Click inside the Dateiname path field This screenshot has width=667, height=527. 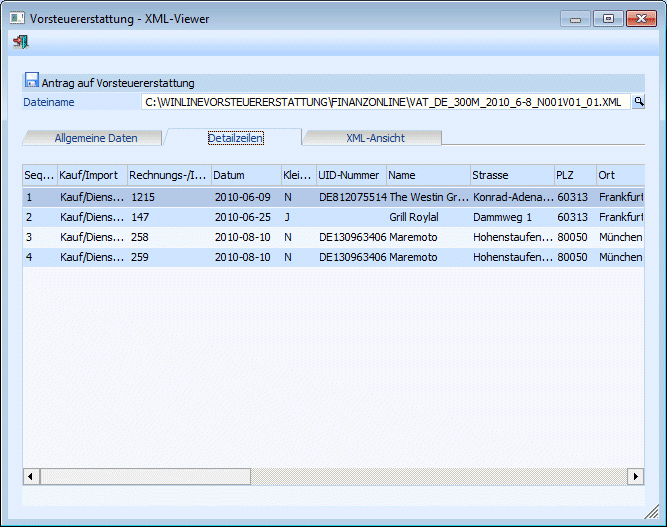(x=385, y=101)
